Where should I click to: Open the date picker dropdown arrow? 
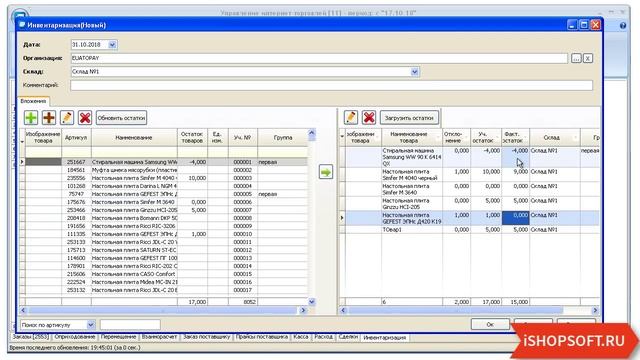[x=113, y=44]
